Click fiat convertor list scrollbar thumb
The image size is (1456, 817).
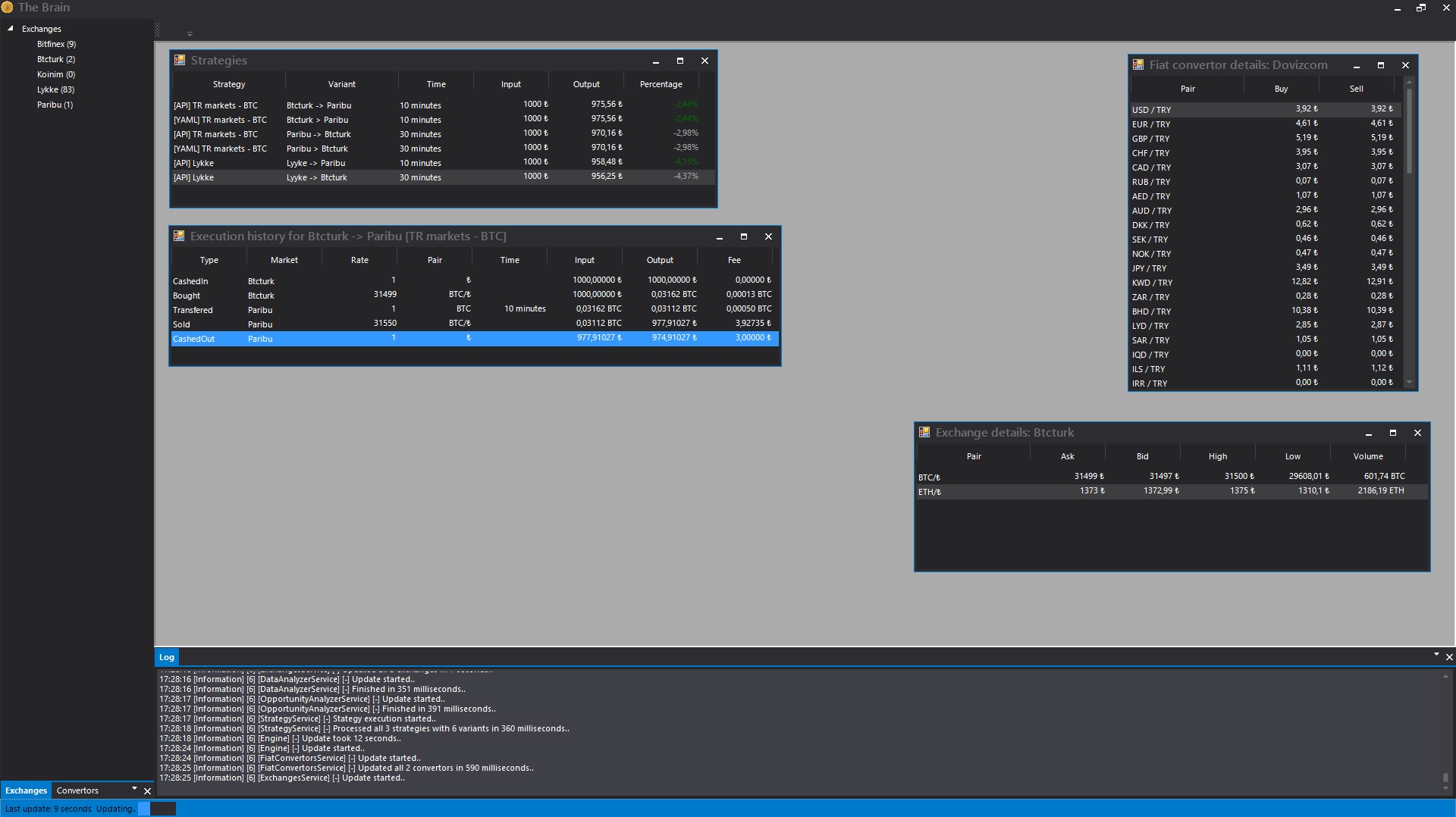[x=1409, y=130]
